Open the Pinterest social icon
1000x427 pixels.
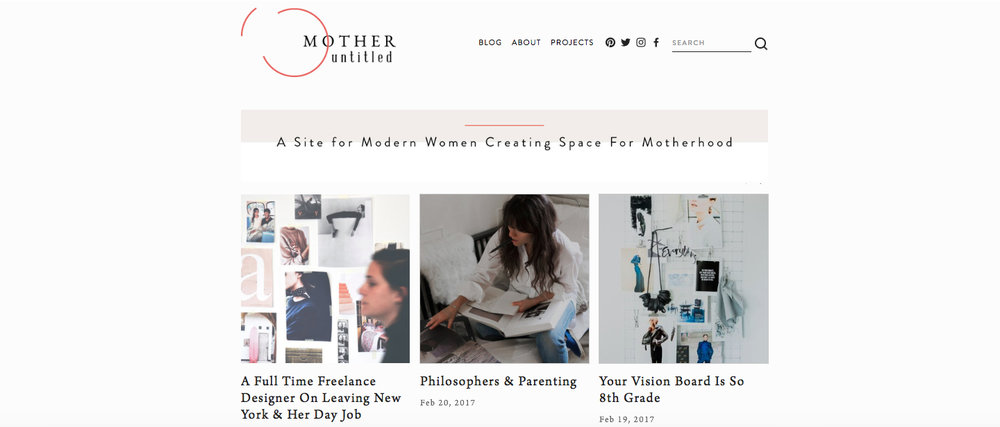pyautogui.click(x=610, y=43)
